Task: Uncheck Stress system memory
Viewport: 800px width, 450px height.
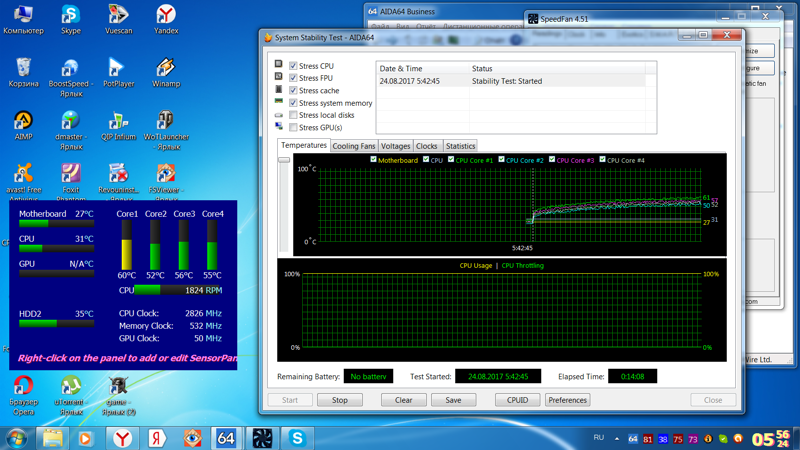Action: pyautogui.click(x=293, y=103)
